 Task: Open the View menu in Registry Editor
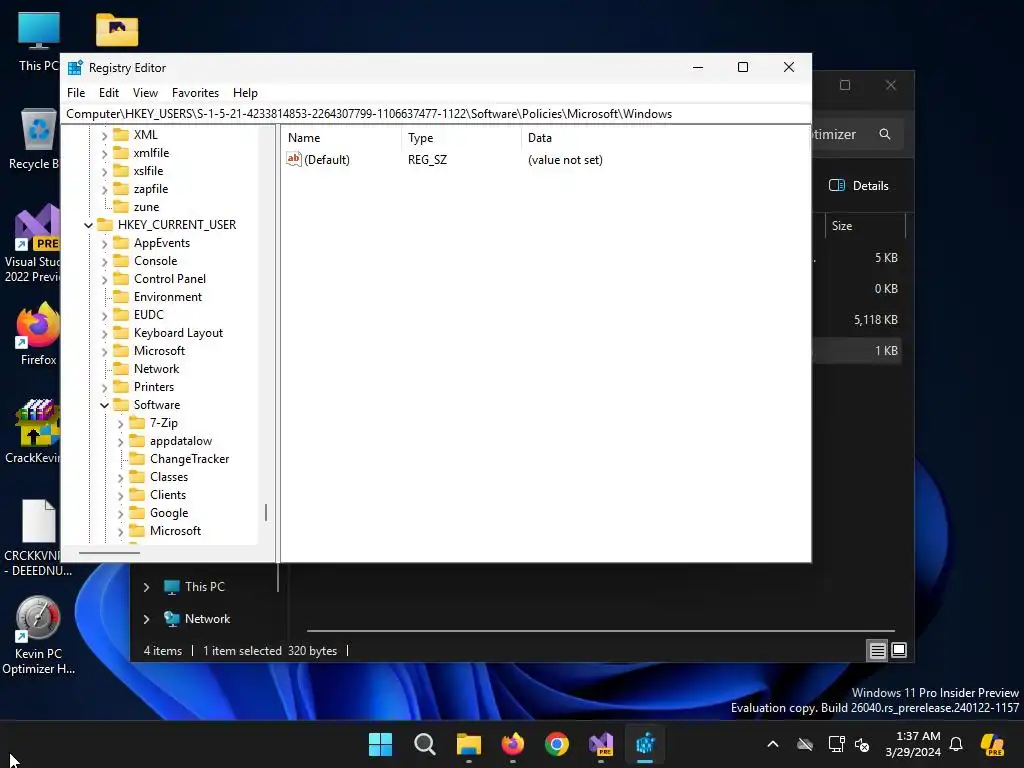[x=145, y=93]
